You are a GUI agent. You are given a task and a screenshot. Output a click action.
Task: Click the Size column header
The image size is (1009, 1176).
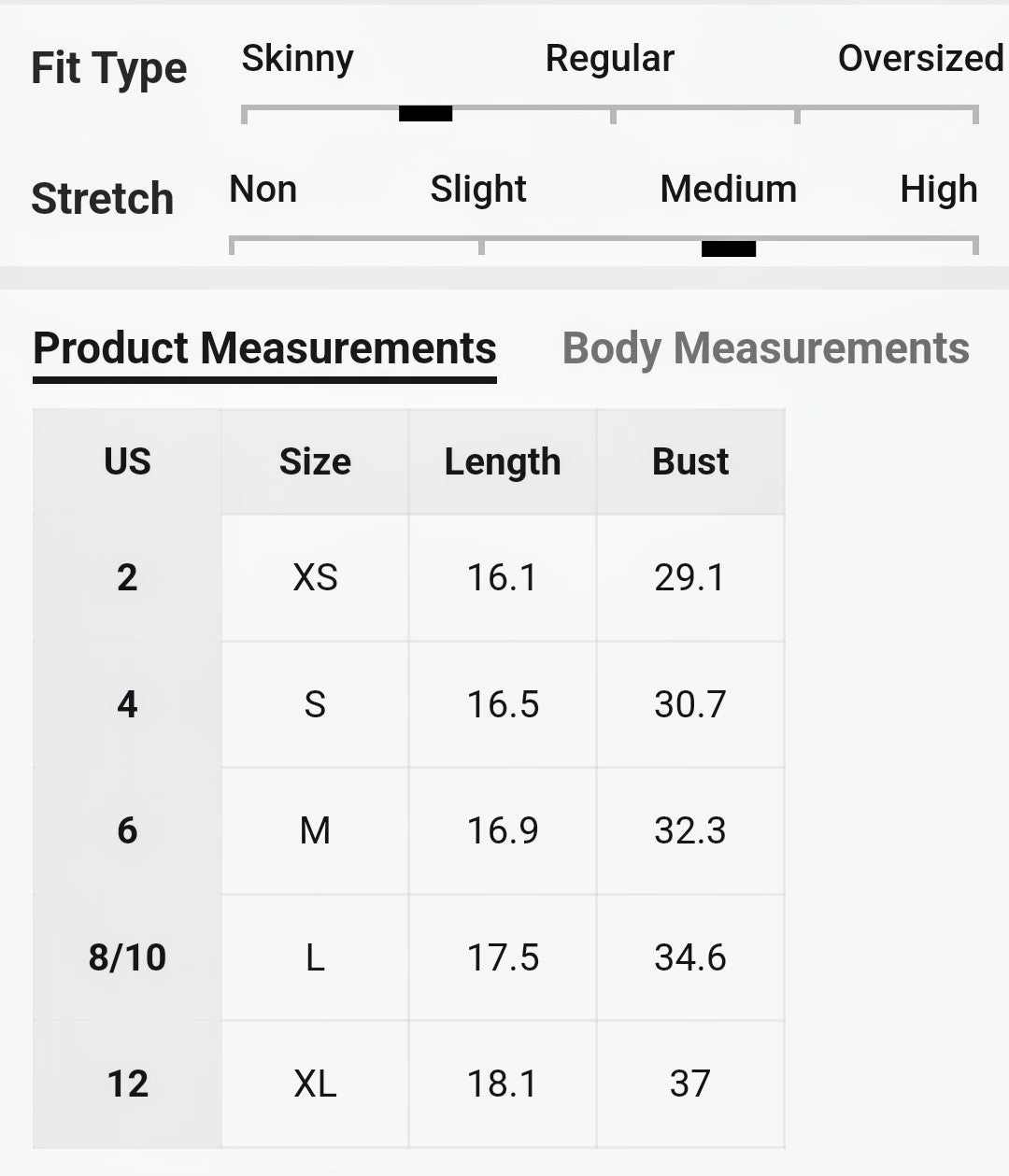tap(315, 461)
